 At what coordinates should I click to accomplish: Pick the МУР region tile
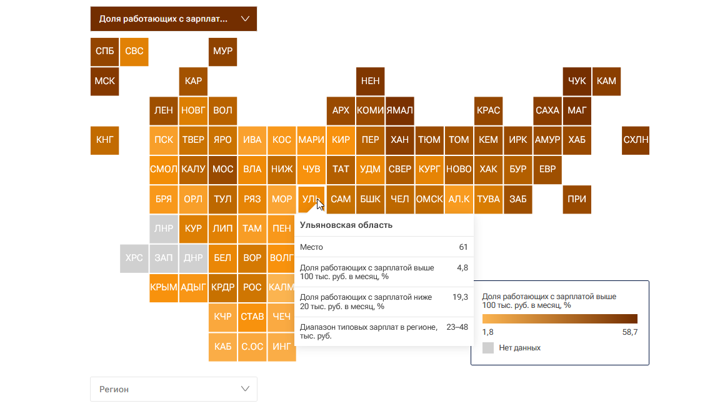tap(223, 51)
